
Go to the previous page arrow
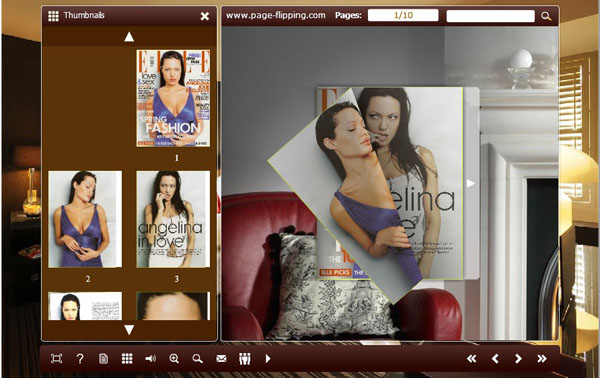[495, 358]
